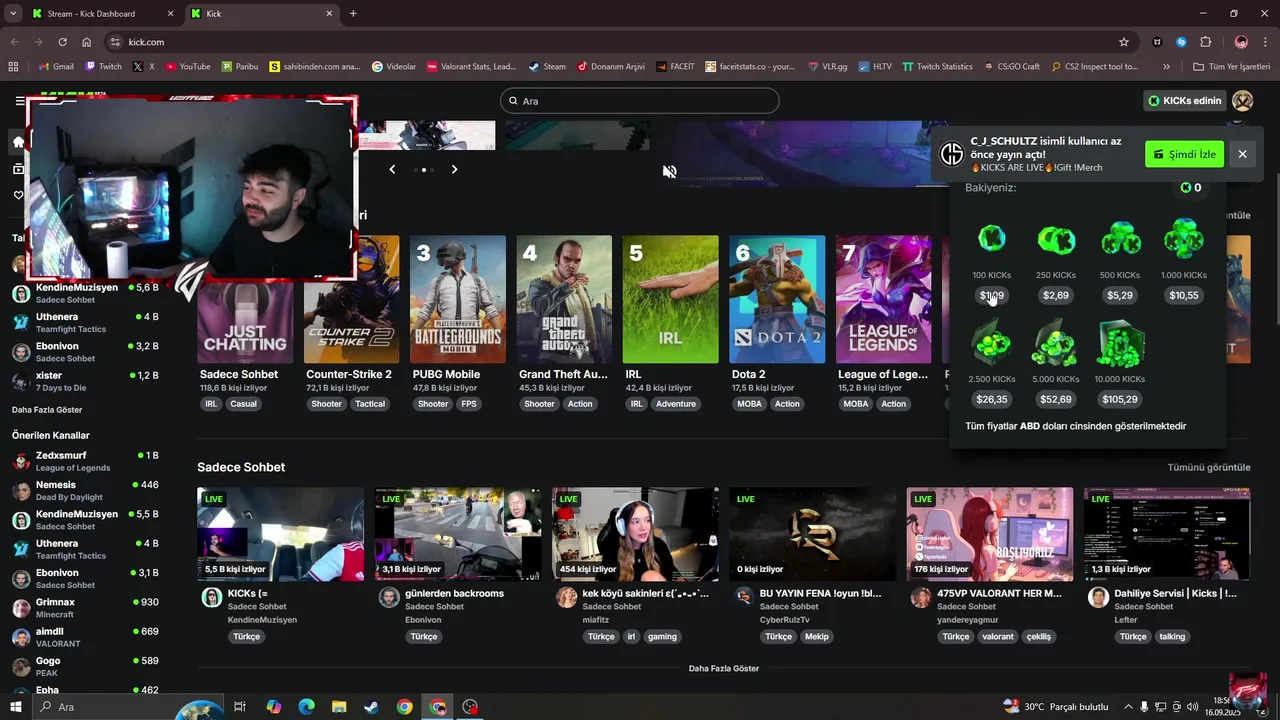
Task: Open the Grand Theft Auto category cover
Action: pos(564,299)
